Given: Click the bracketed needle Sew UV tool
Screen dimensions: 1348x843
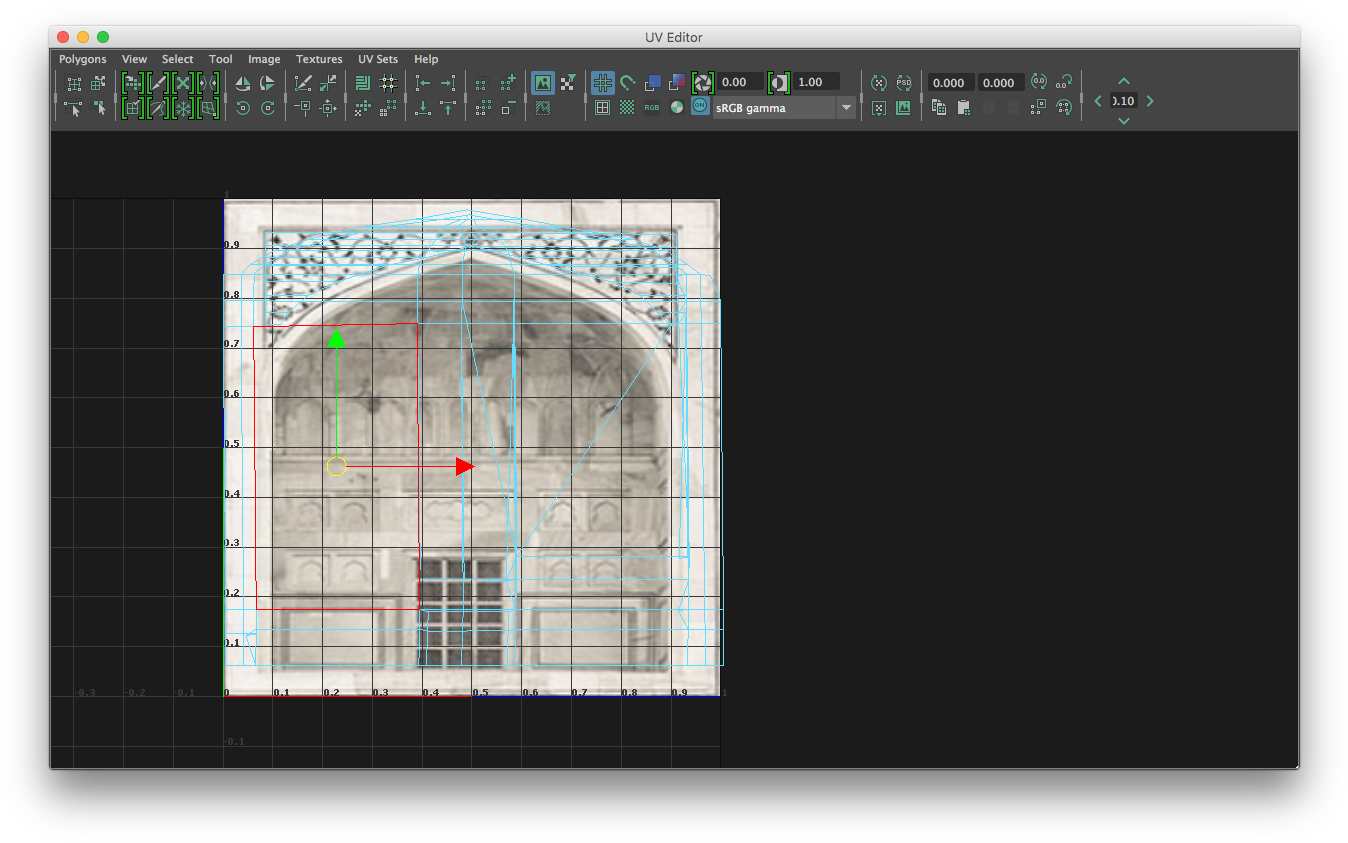Looking at the screenshot, I should coord(158,108).
